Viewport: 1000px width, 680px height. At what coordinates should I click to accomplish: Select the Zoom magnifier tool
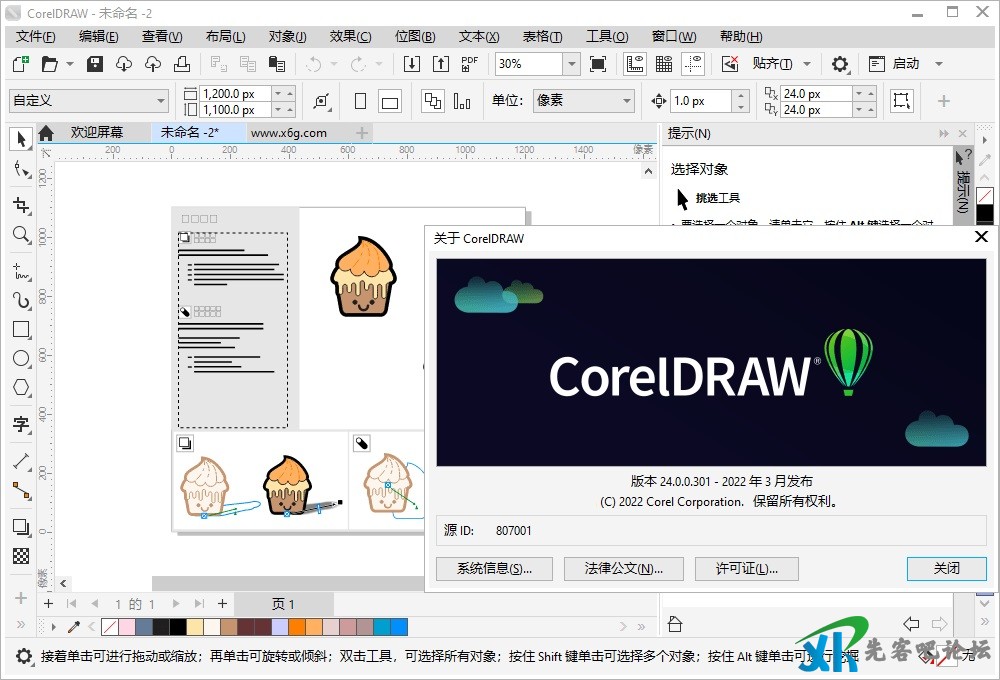(20, 235)
